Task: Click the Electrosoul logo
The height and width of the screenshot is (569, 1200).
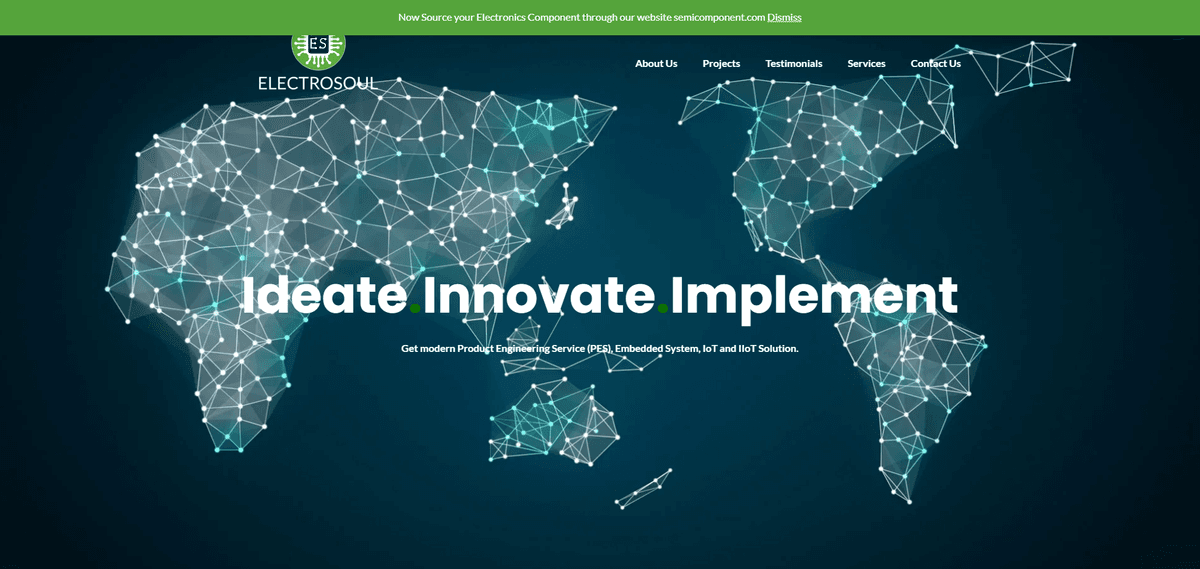Action: coord(318,62)
